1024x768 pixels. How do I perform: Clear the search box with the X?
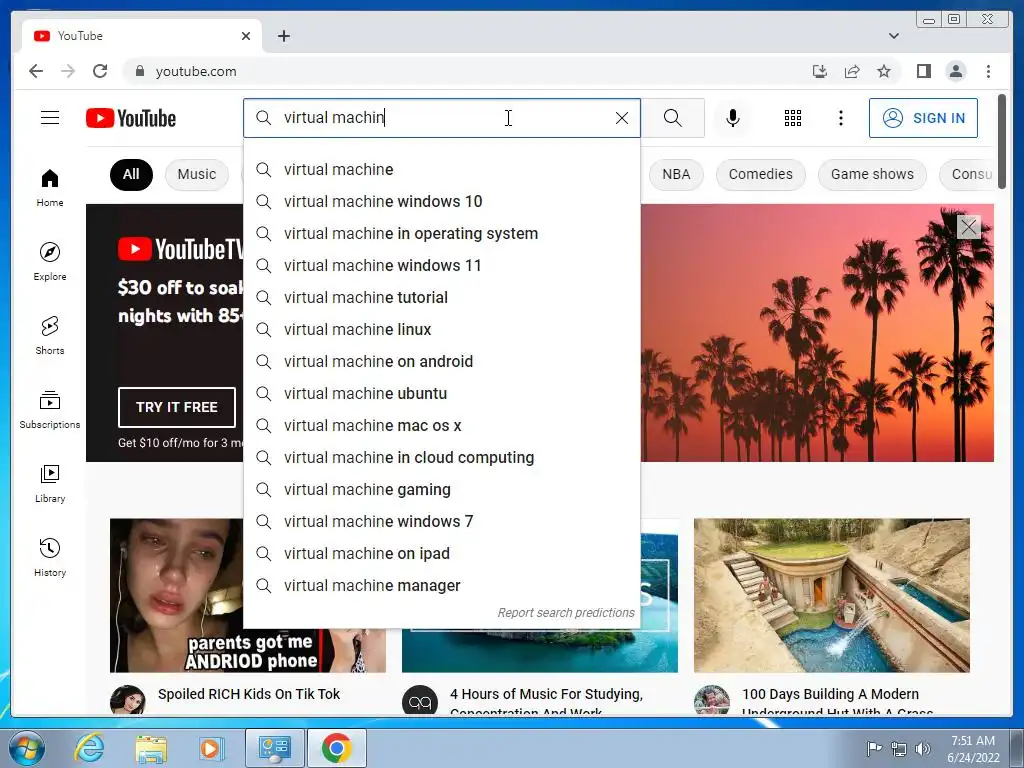[622, 118]
